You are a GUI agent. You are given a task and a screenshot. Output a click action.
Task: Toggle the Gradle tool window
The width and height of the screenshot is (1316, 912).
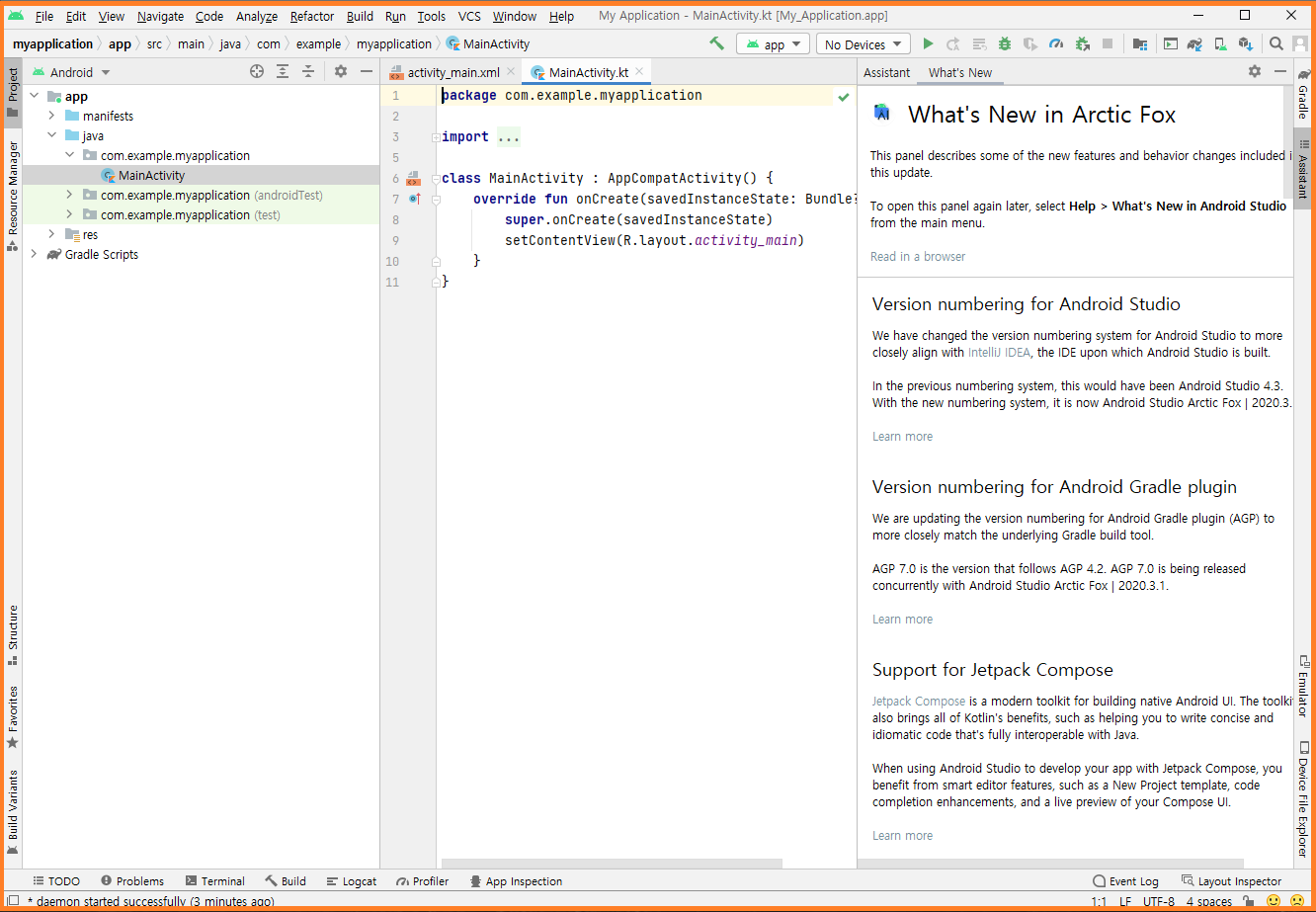pos(1303,93)
